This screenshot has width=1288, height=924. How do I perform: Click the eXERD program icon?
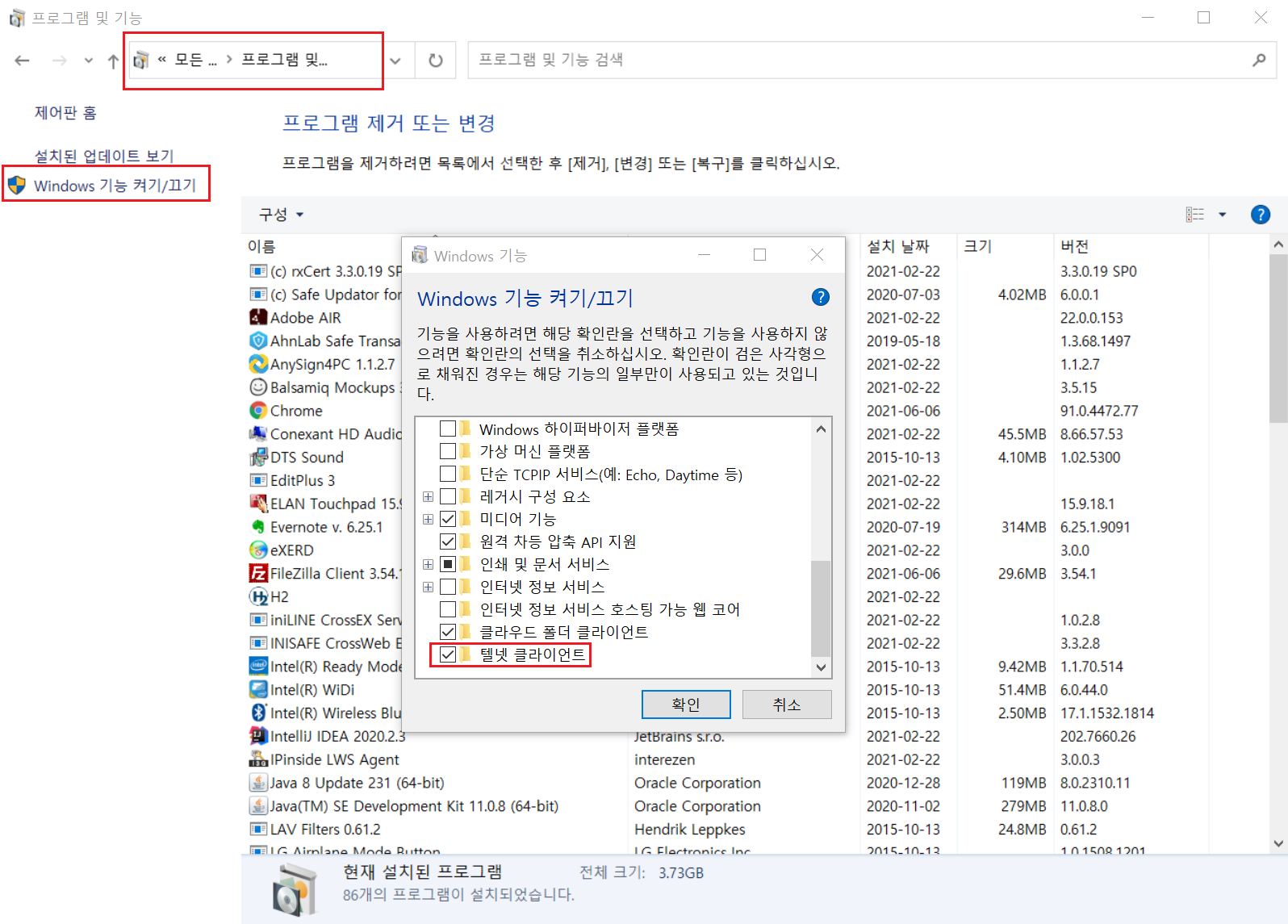(258, 550)
